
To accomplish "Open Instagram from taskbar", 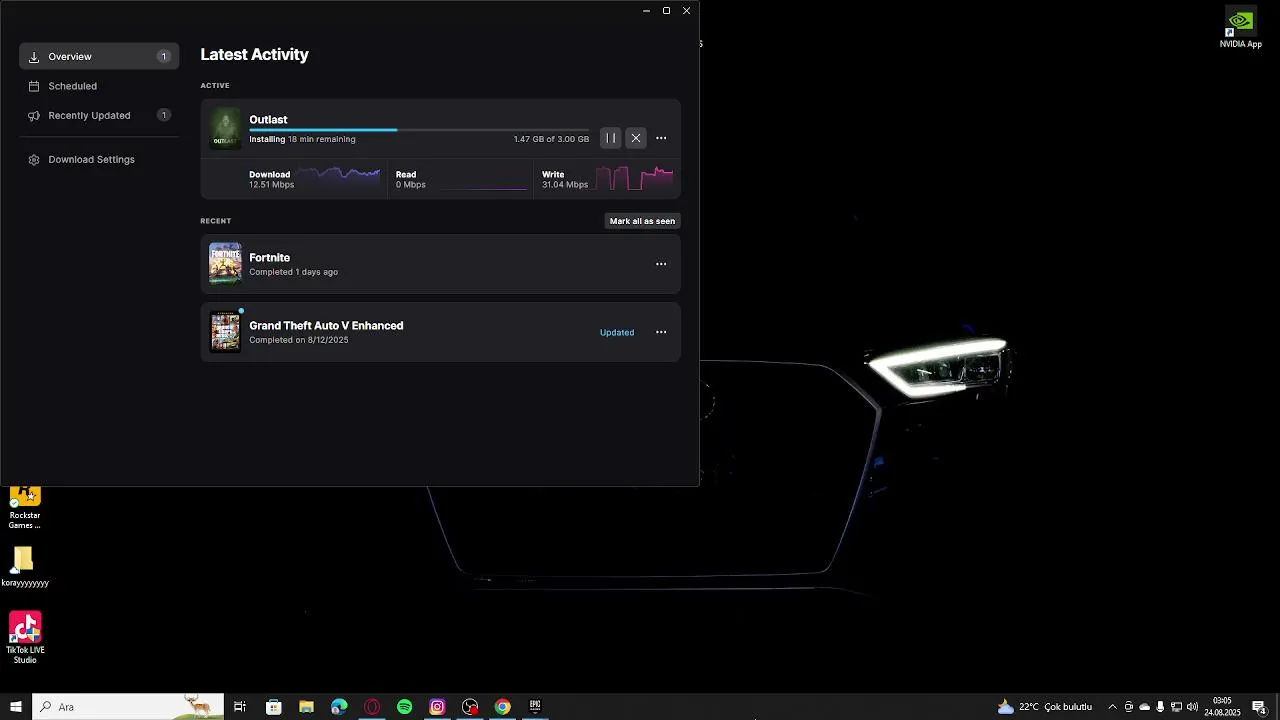I will (437, 707).
